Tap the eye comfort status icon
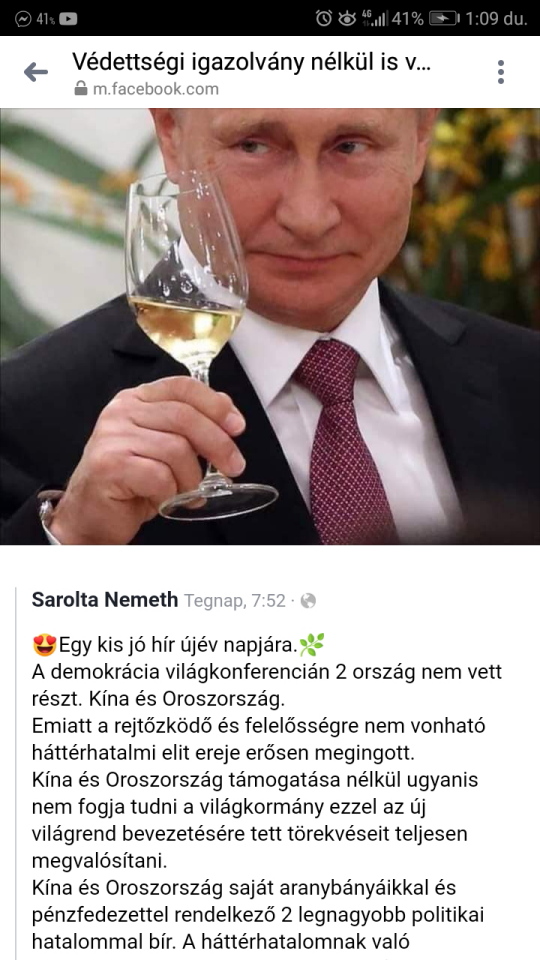Screen dimensions: 540x960 [x=347, y=19]
